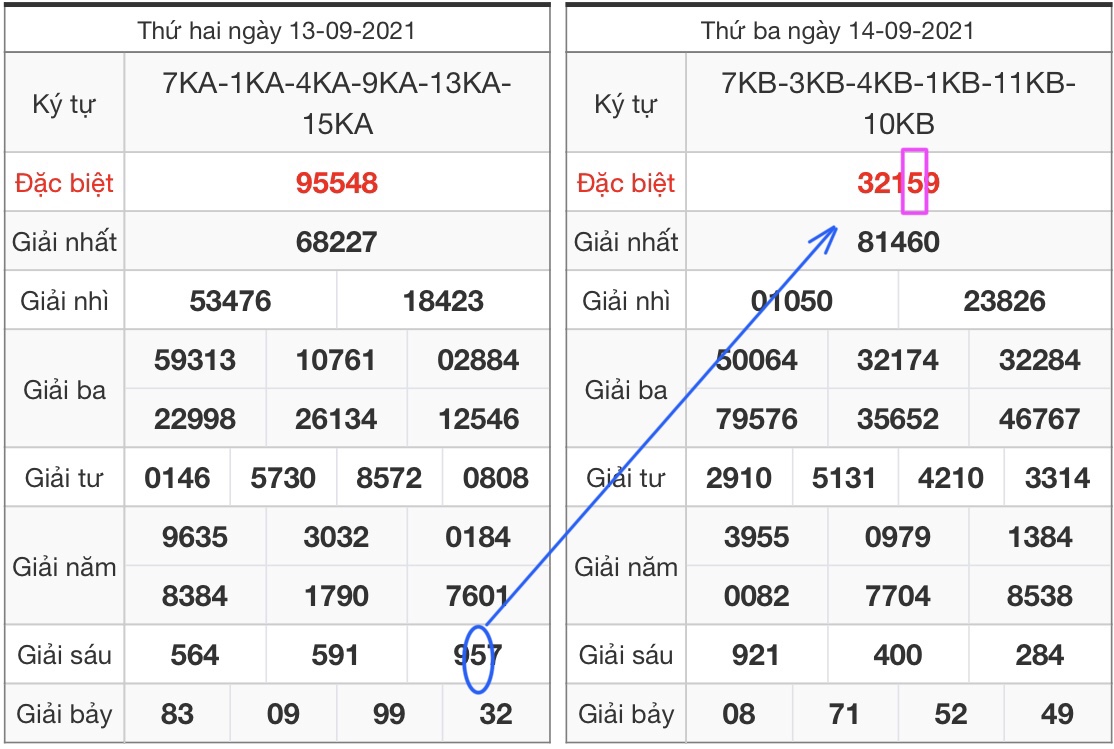1114x749 pixels.
Task: Click sixth prize number 400
Action: [x=898, y=656]
